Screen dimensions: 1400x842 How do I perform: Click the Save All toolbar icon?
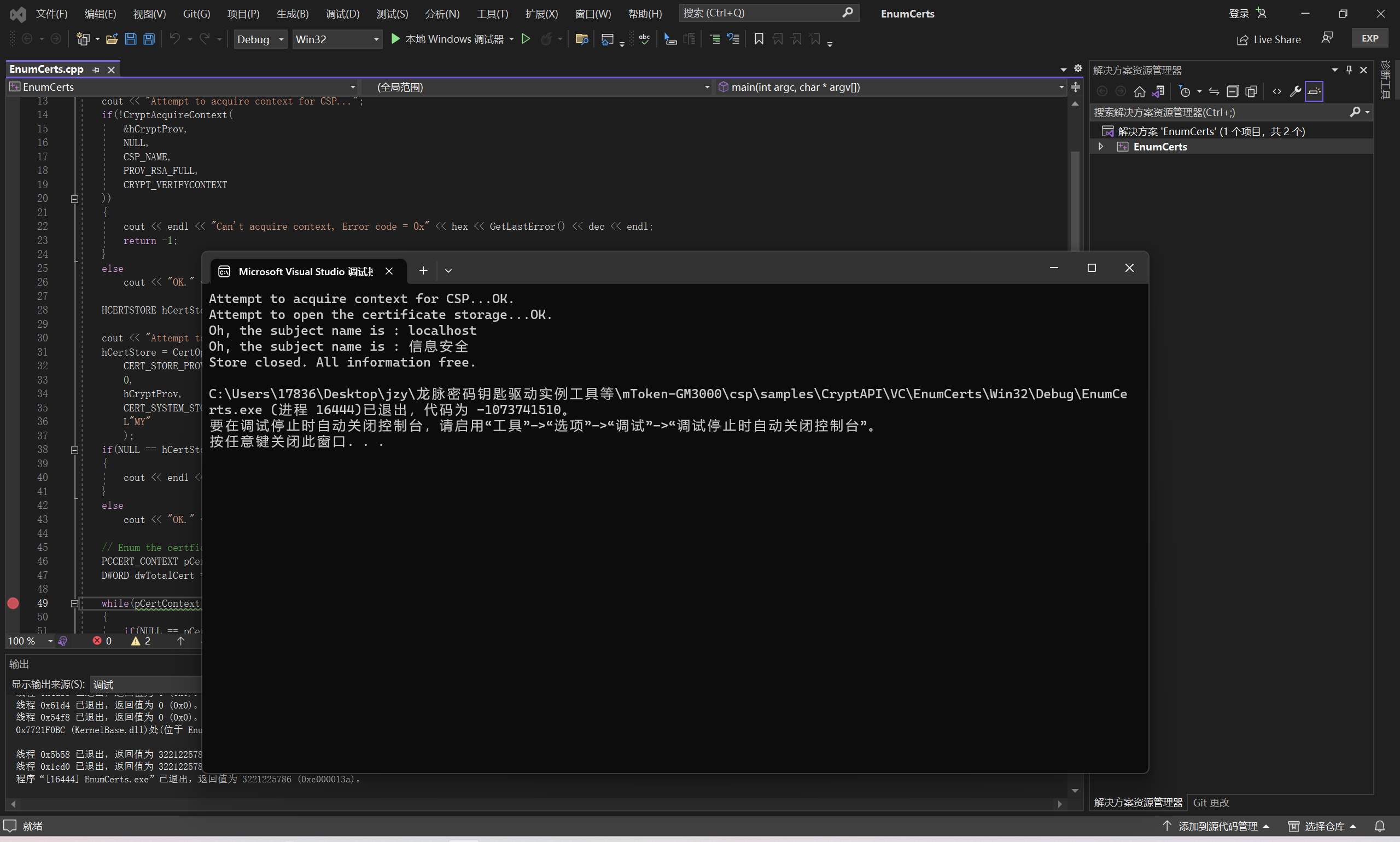click(x=149, y=39)
